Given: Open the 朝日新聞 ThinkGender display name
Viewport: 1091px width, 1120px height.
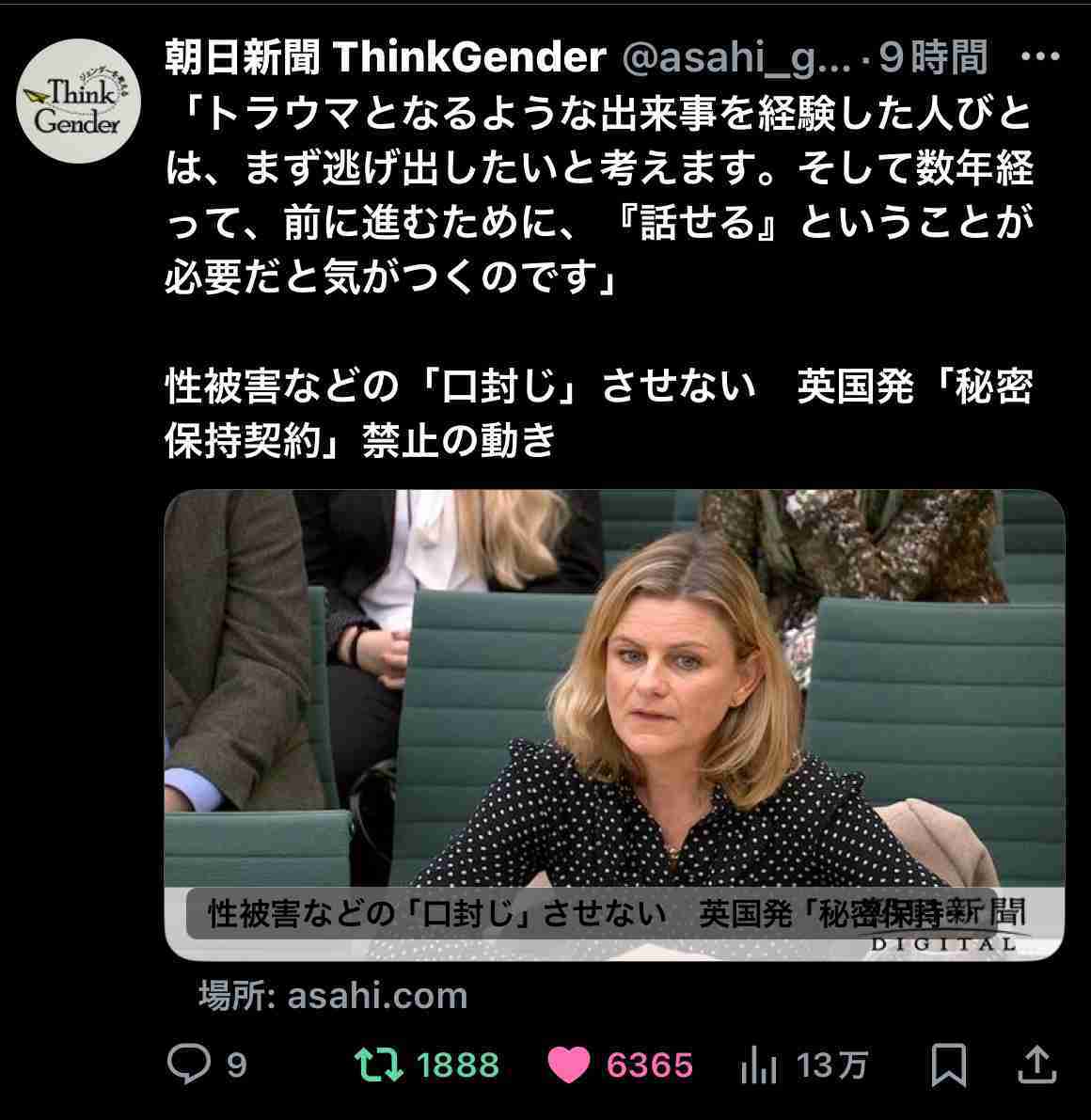Looking at the screenshot, I should [385, 57].
